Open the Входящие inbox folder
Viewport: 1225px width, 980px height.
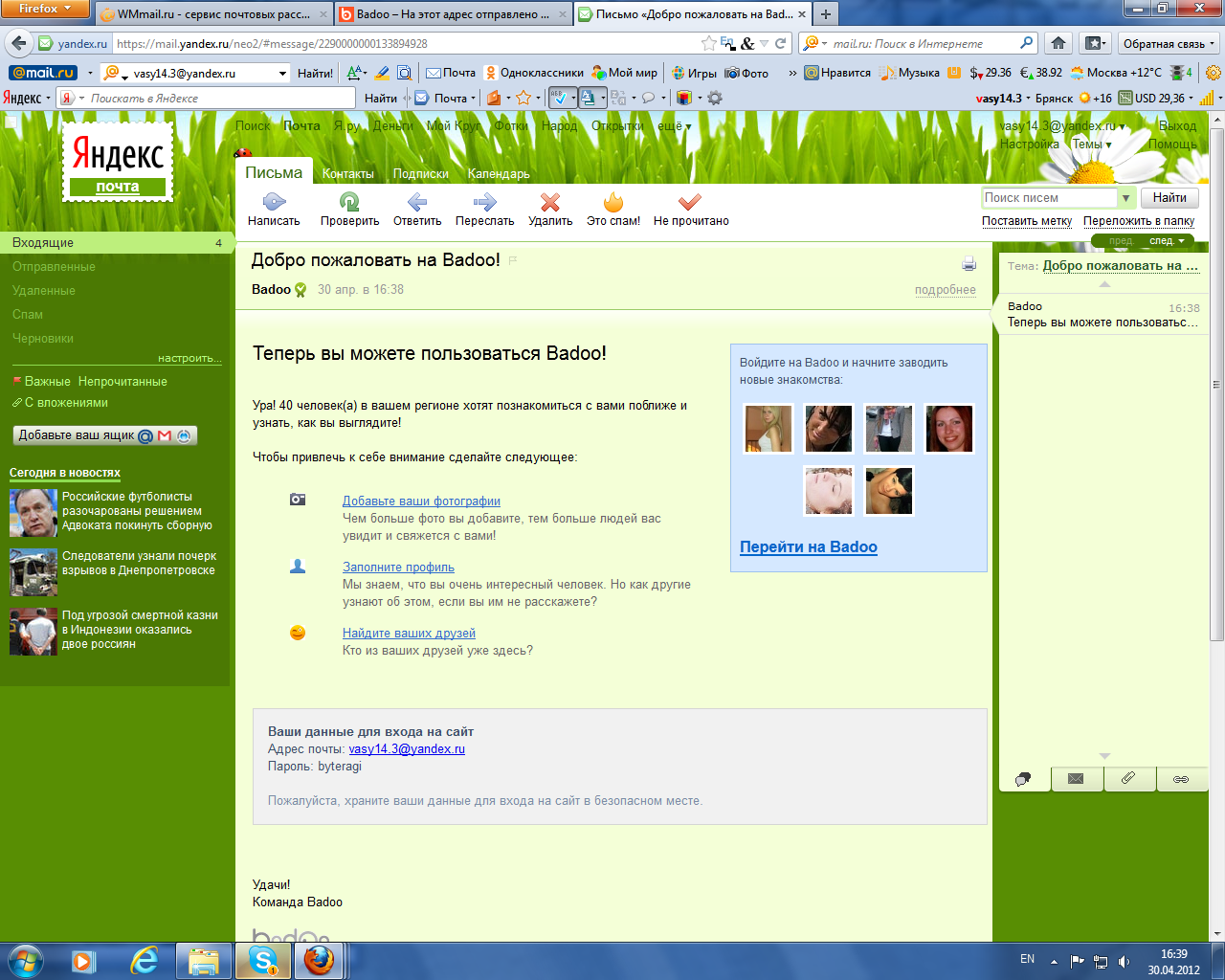point(115,243)
